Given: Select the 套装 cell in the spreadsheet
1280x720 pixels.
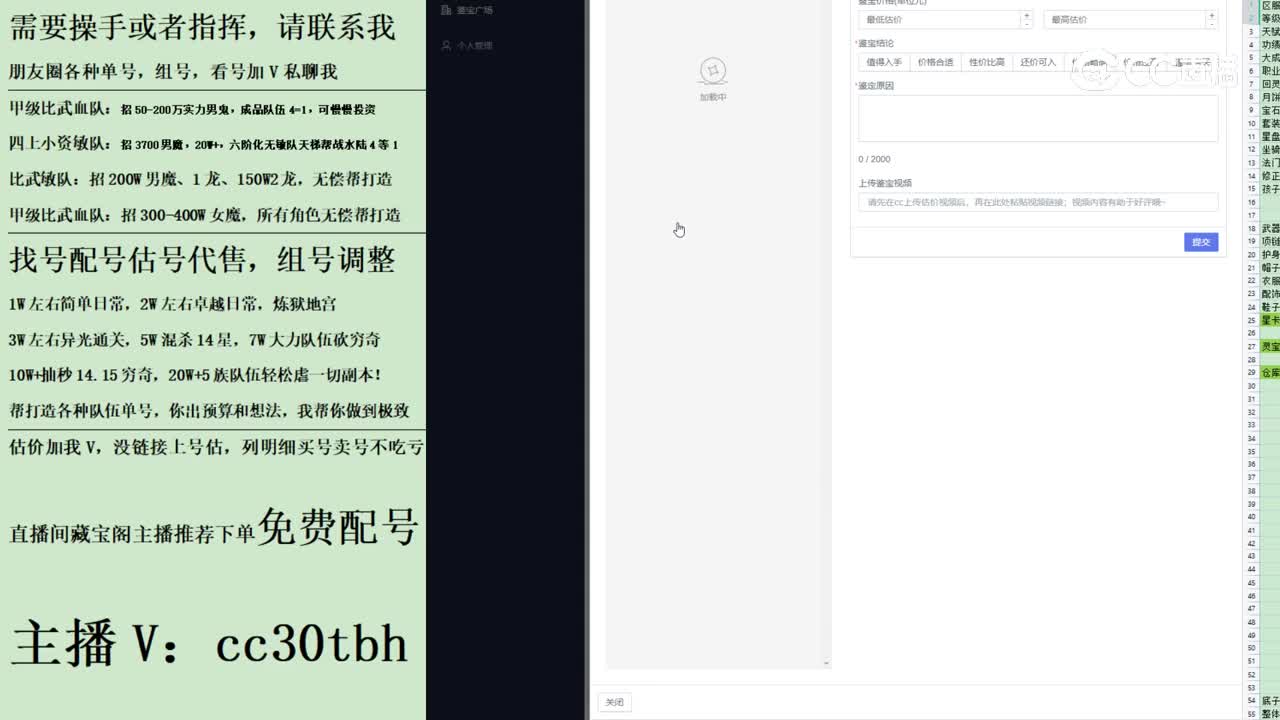Looking at the screenshot, I should [1270, 124].
